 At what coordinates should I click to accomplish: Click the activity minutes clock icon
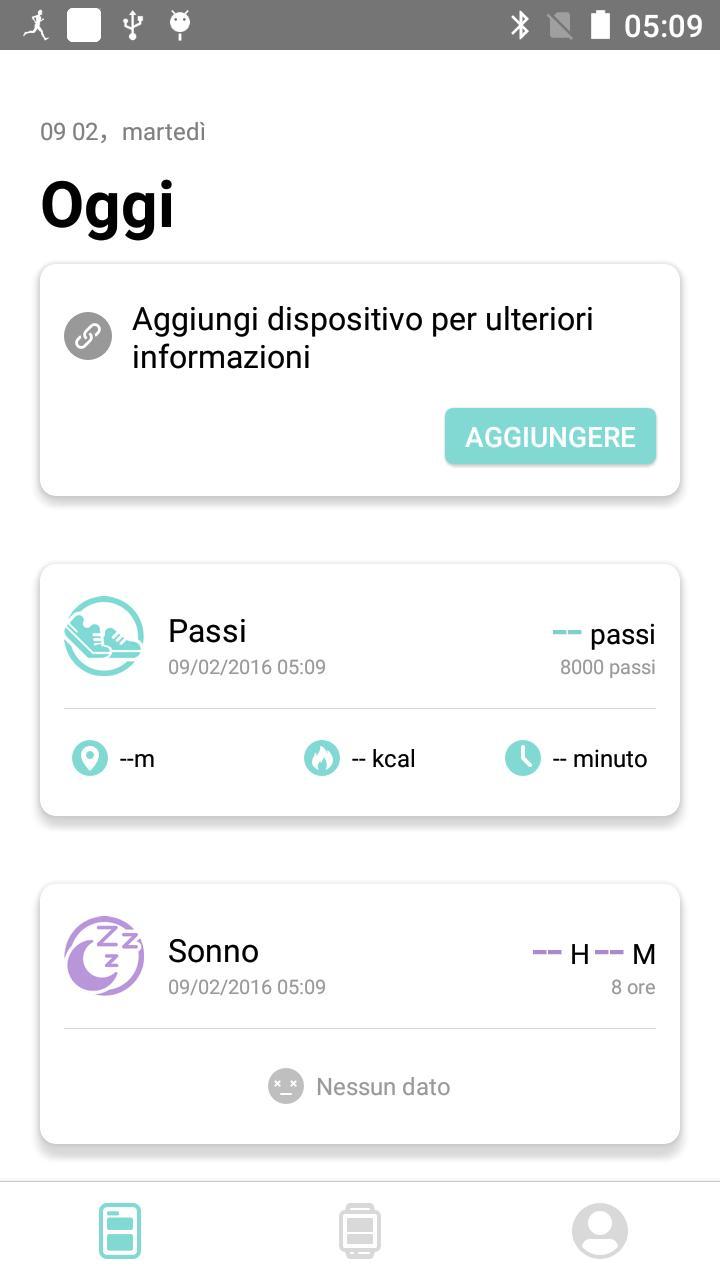(x=523, y=758)
